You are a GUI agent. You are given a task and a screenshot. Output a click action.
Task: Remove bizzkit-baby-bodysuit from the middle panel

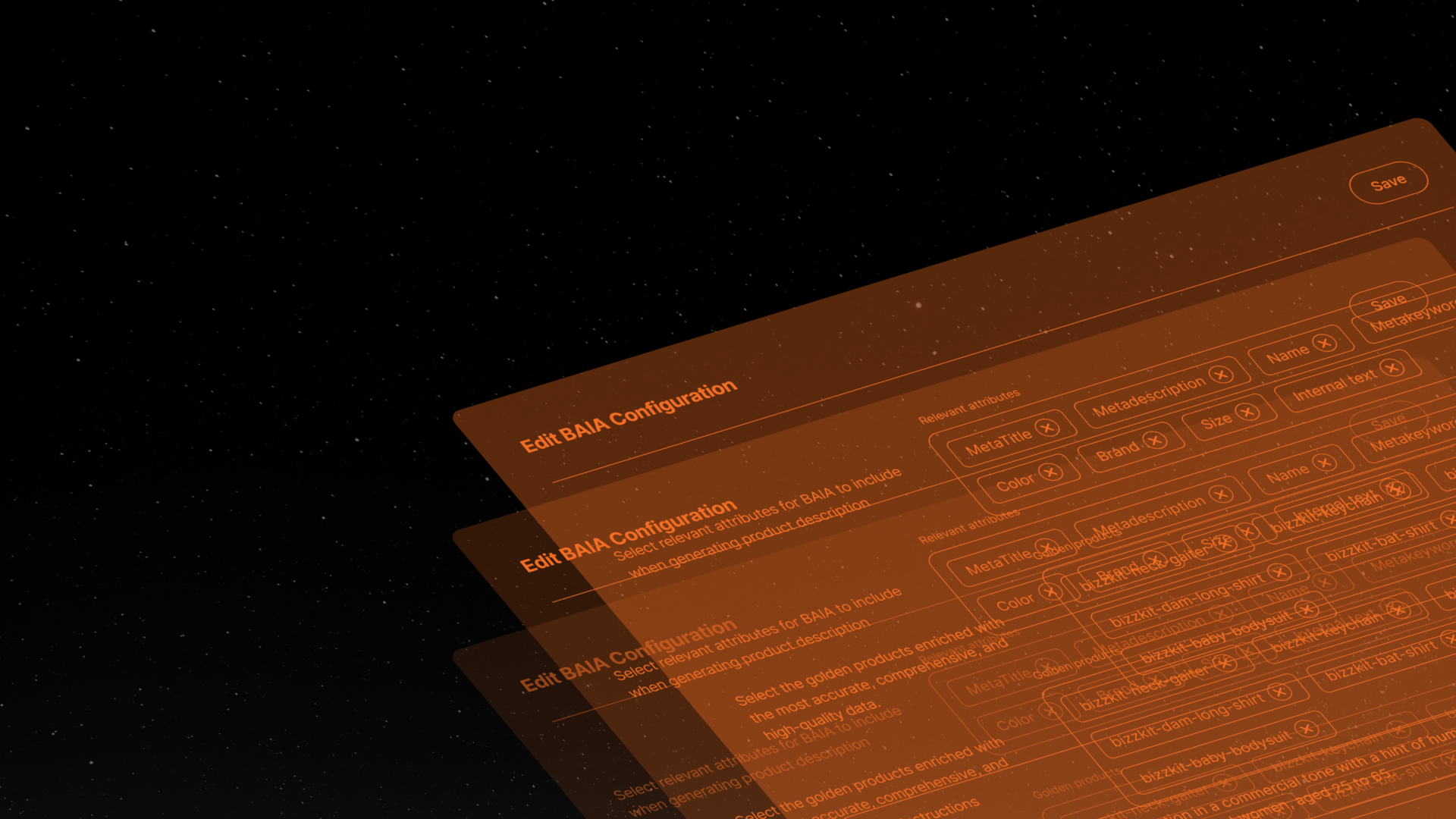click(1306, 729)
